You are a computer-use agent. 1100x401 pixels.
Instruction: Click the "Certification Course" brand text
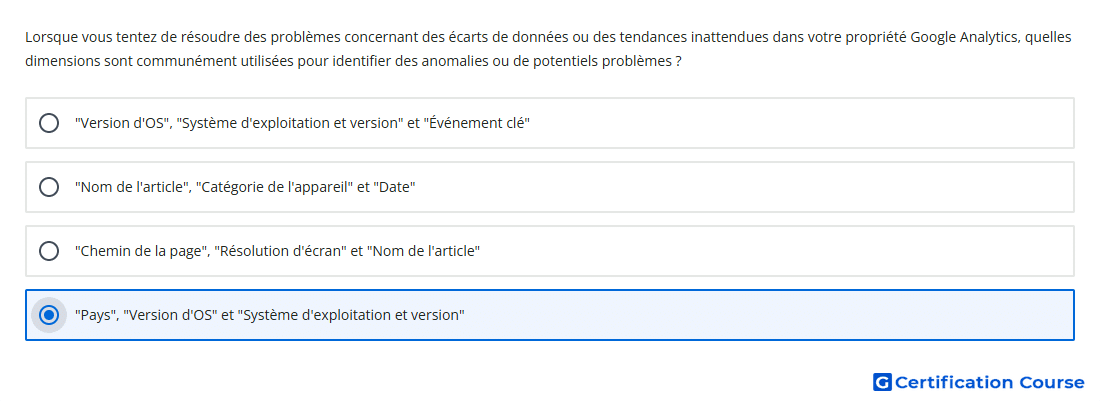click(x=989, y=383)
